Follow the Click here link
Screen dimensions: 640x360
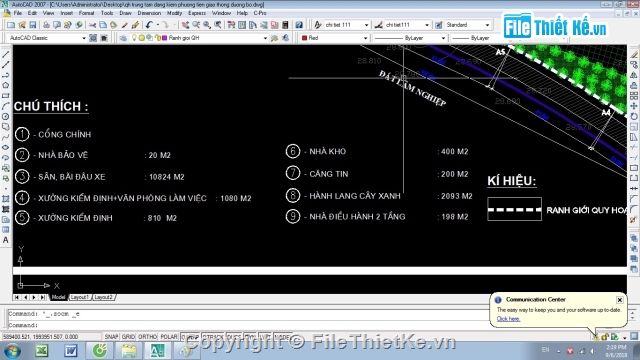point(508,319)
